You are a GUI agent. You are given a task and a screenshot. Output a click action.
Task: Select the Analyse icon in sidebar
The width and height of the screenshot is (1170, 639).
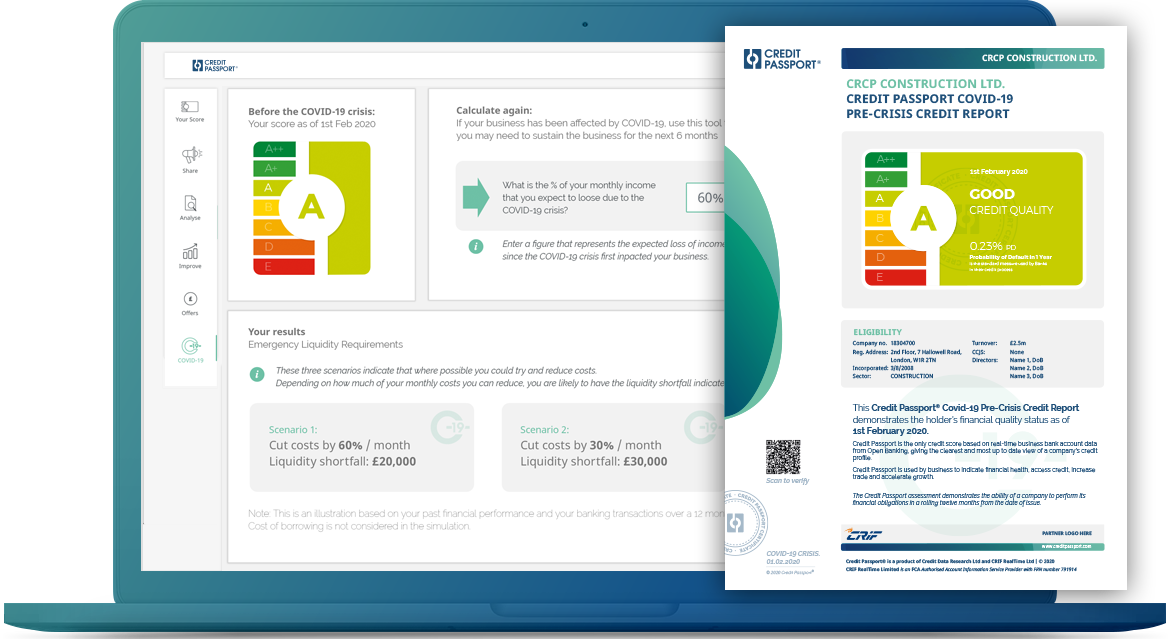click(x=190, y=205)
